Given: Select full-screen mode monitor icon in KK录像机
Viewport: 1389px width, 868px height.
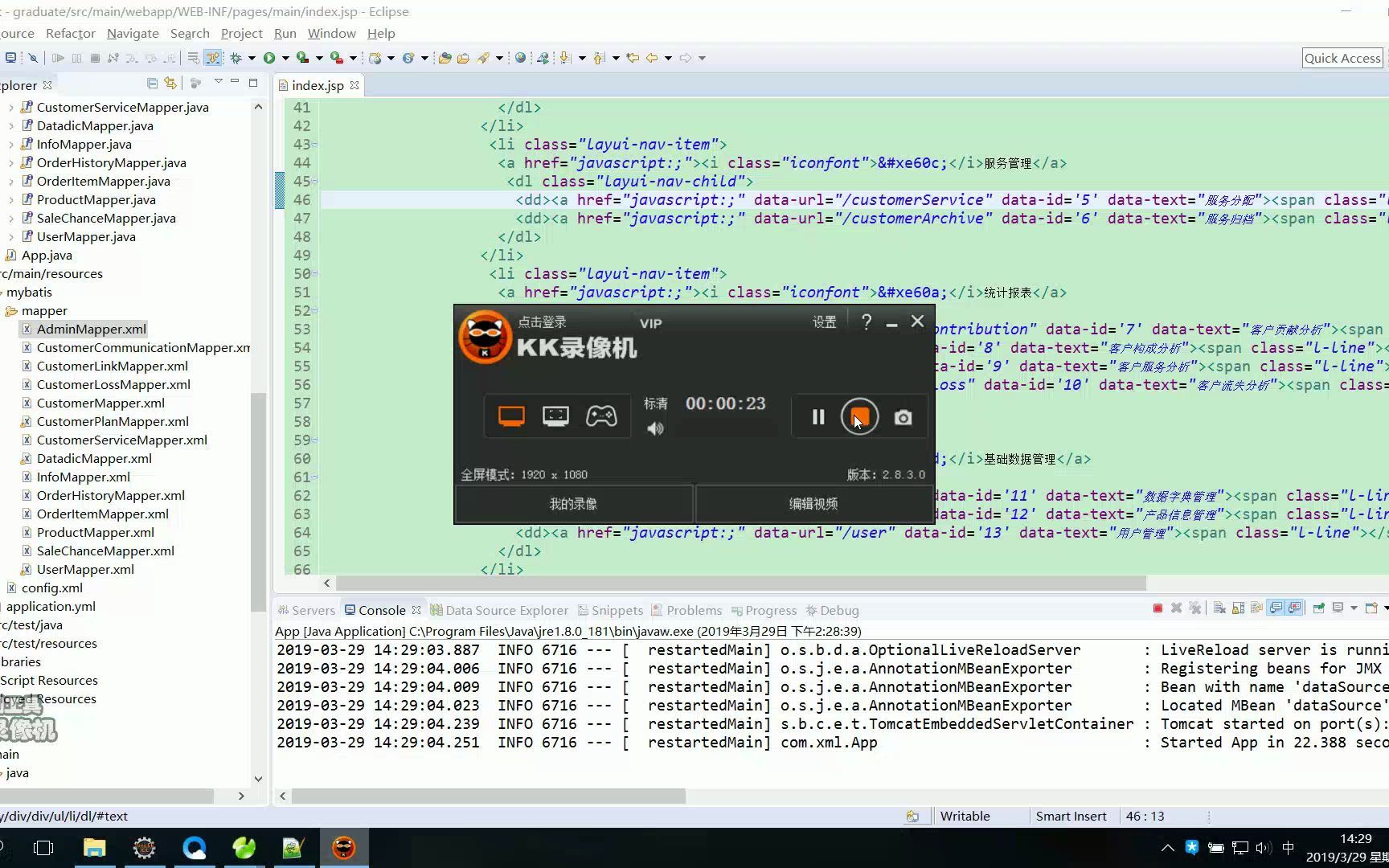Looking at the screenshot, I should click(511, 416).
